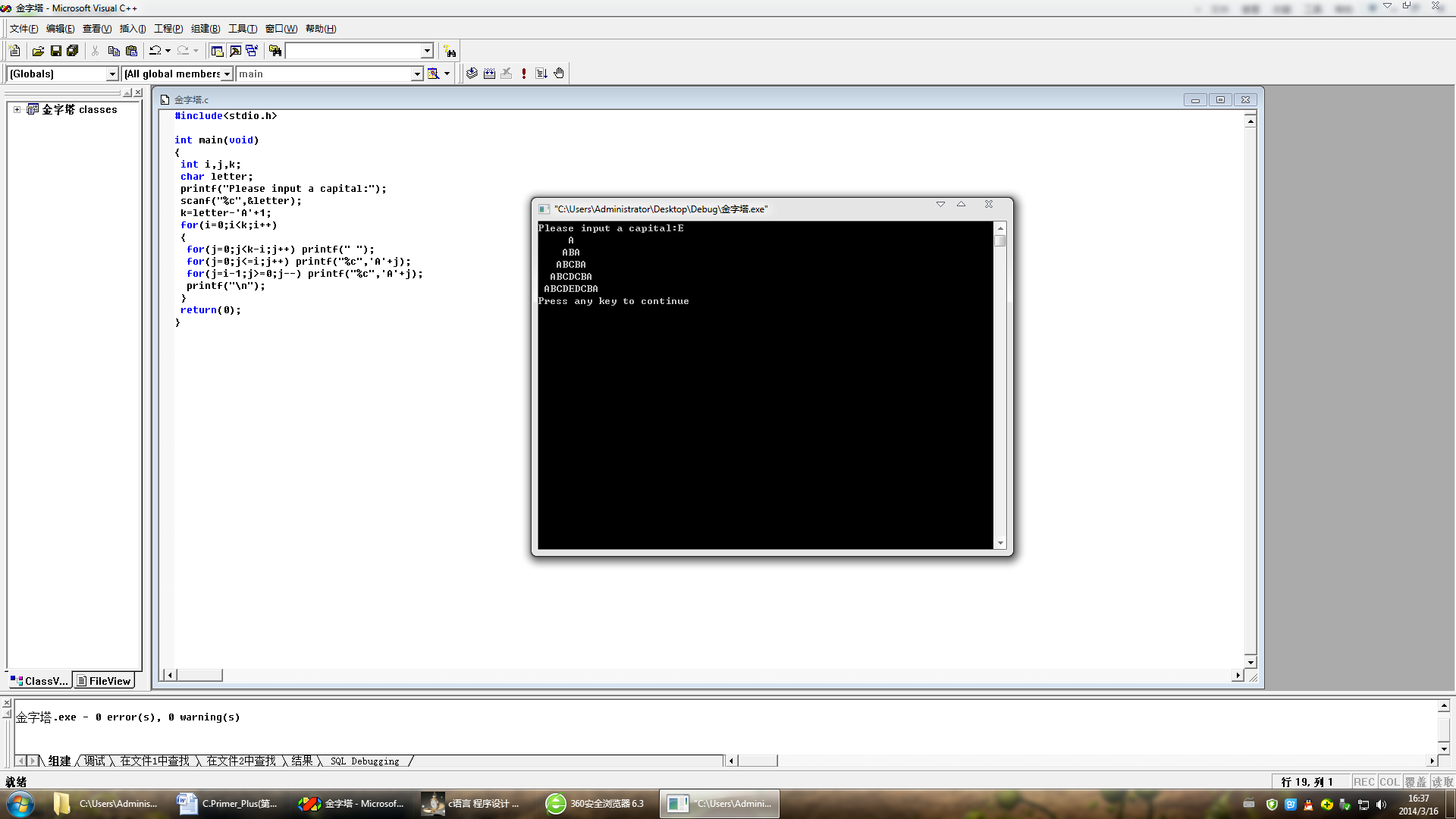
Task: Click the Open file folder icon
Action: point(38,51)
